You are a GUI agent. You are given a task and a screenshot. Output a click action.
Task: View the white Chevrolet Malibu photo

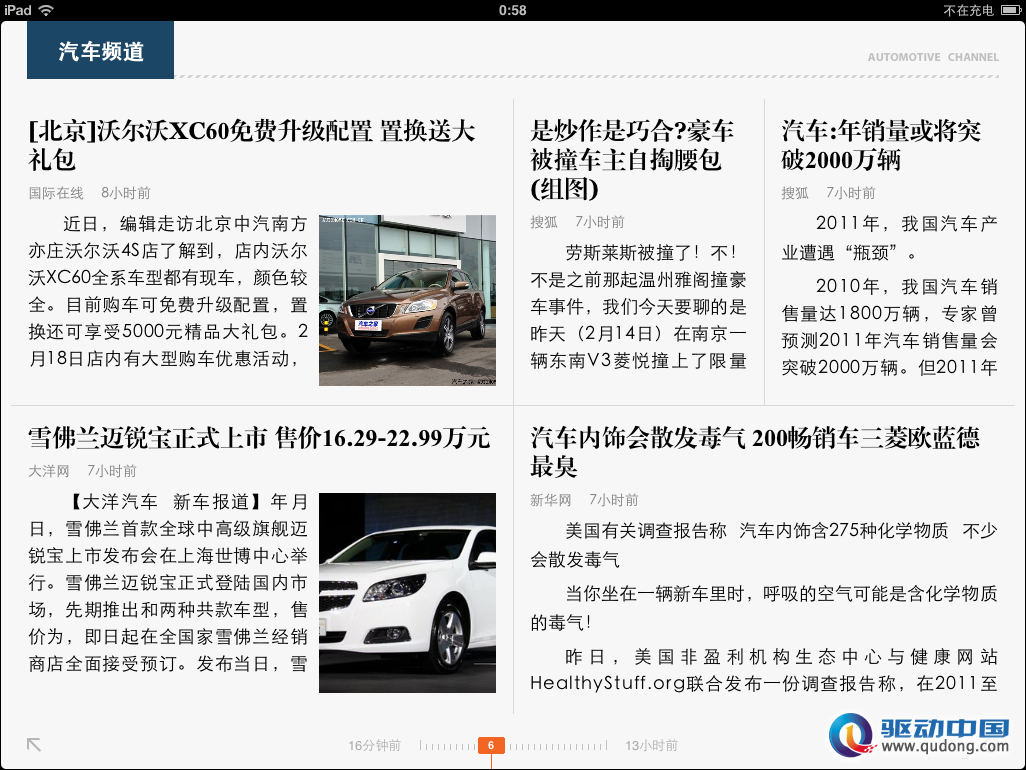[x=407, y=593]
